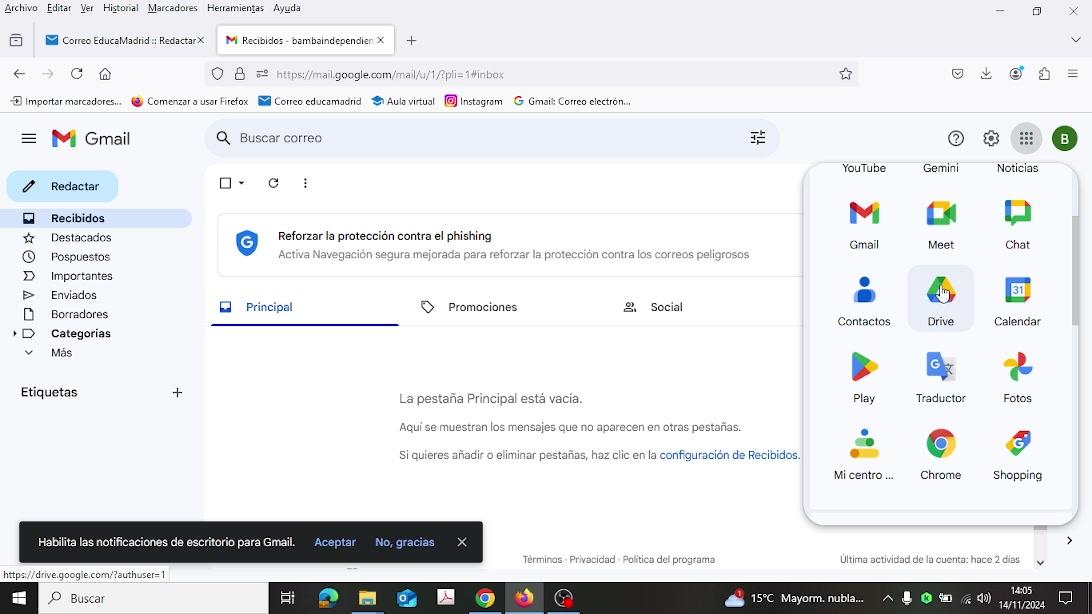Expand the Categorías tree arrow
The width and height of the screenshot is (1092, 614).
coord(15,333)
